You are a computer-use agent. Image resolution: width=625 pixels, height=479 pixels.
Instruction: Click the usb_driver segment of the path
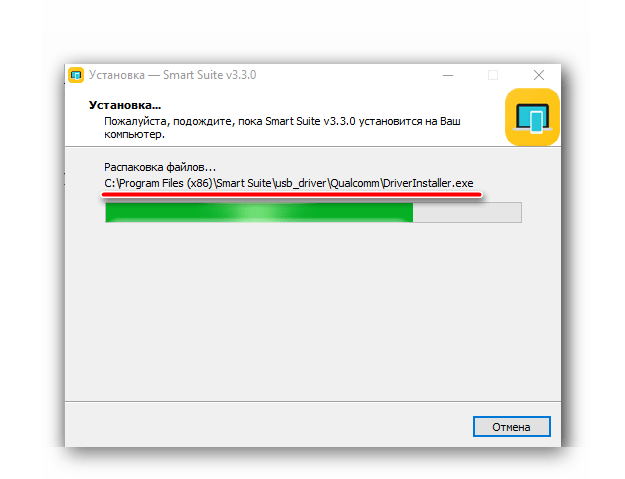[x=301, y=183]
